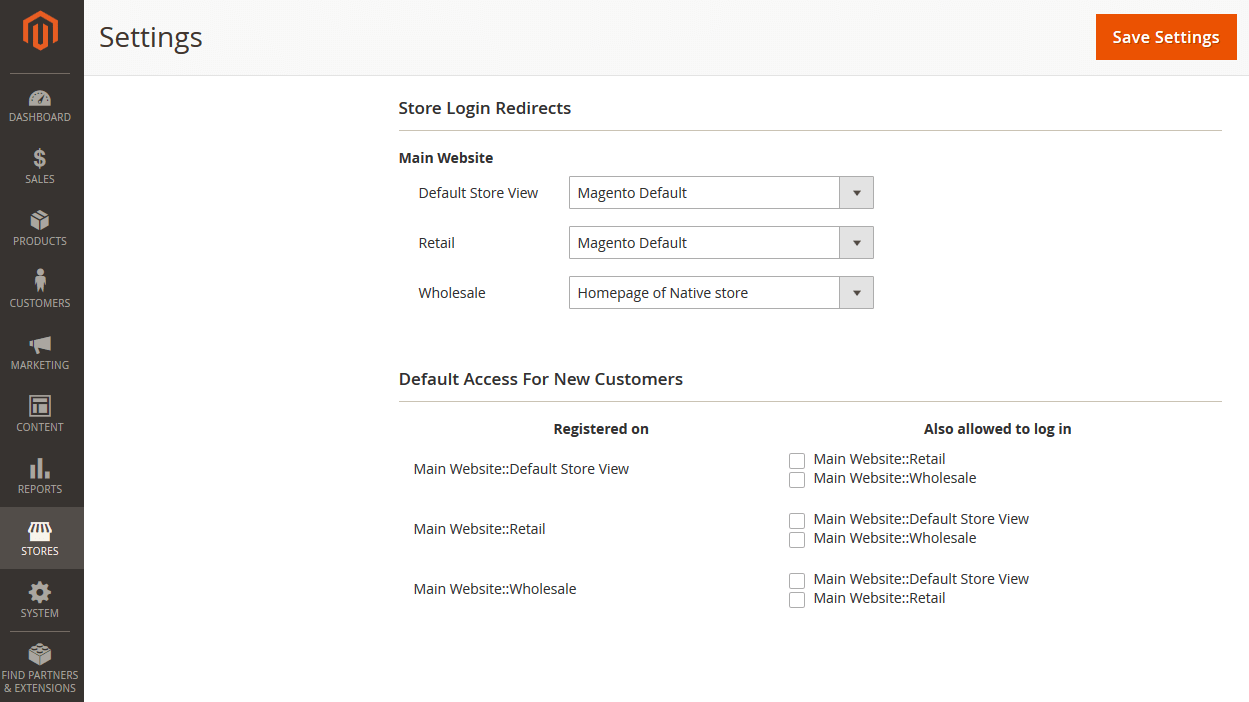Click the Magento logo icon
Screen dimensions: 1249x702
tap(41, 31)
